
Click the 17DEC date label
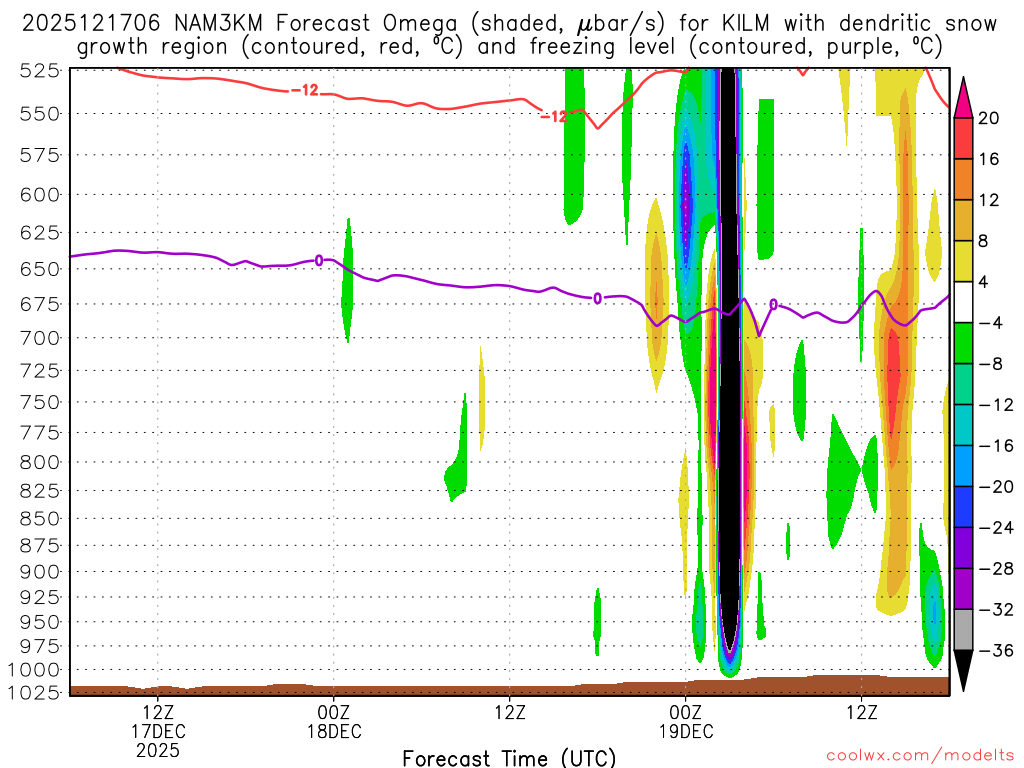tap(158, 731)
